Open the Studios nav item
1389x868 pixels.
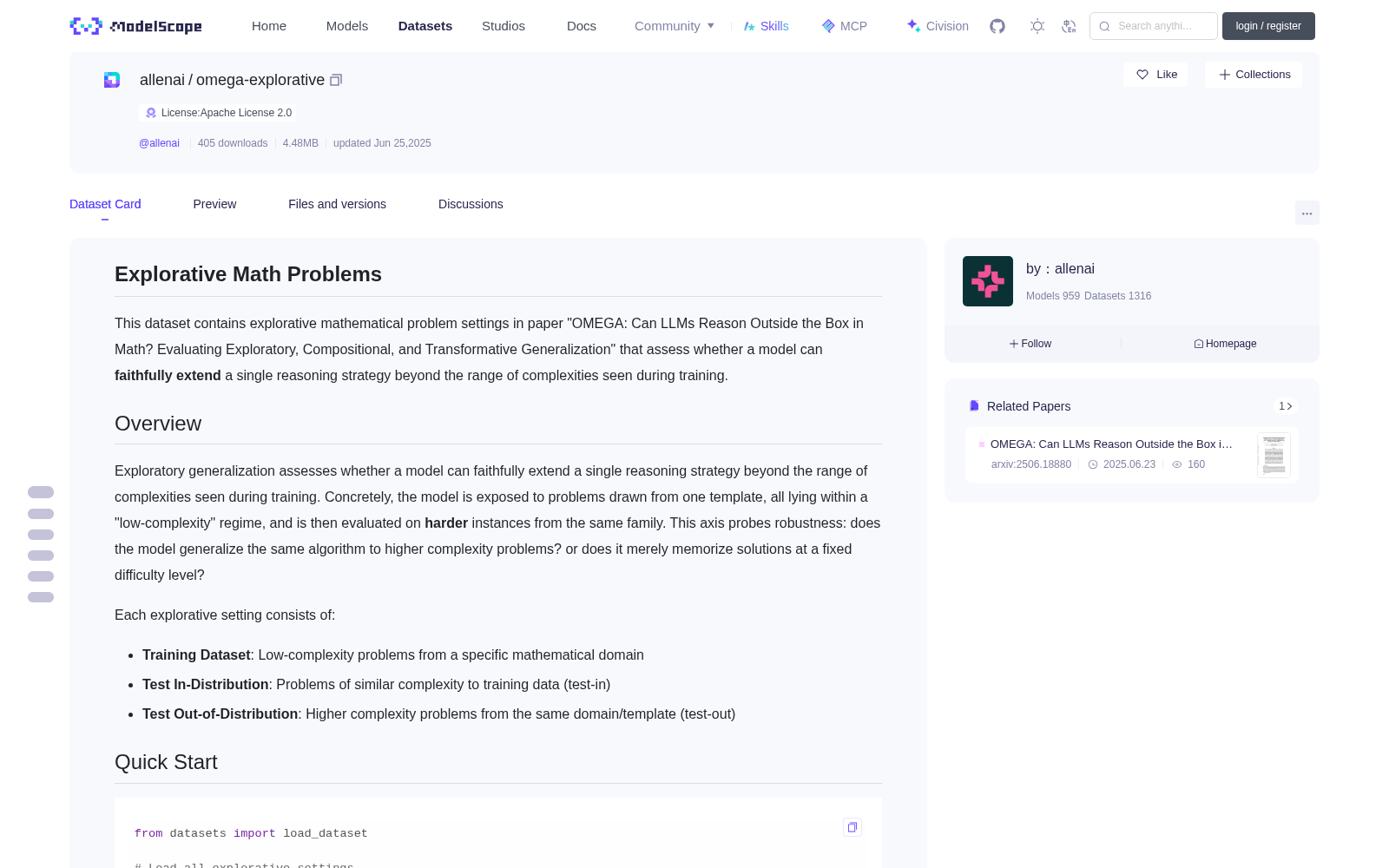[504, 26]
